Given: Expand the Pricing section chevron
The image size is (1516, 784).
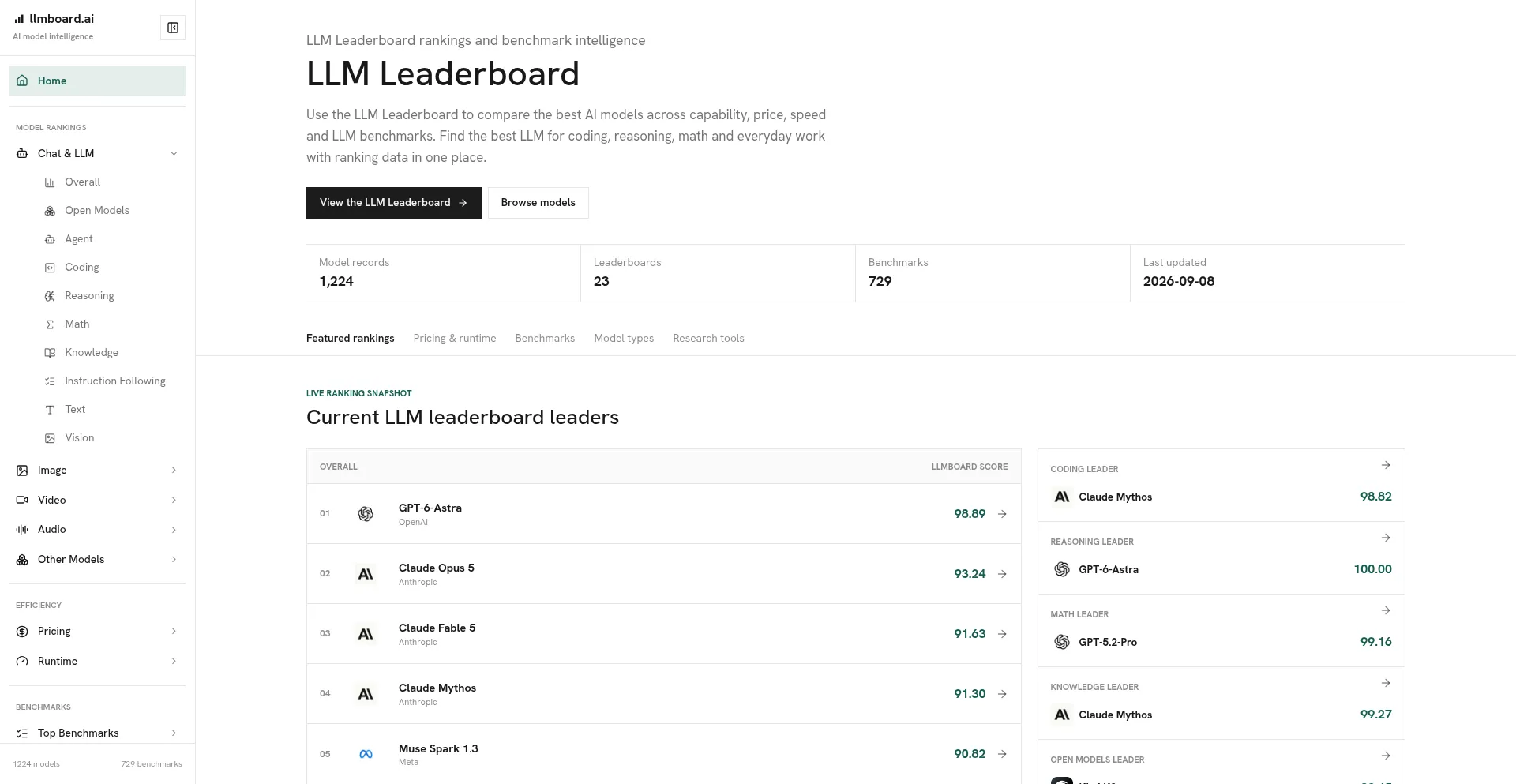Looking at the screenshot, I should [x=174, y=632].
